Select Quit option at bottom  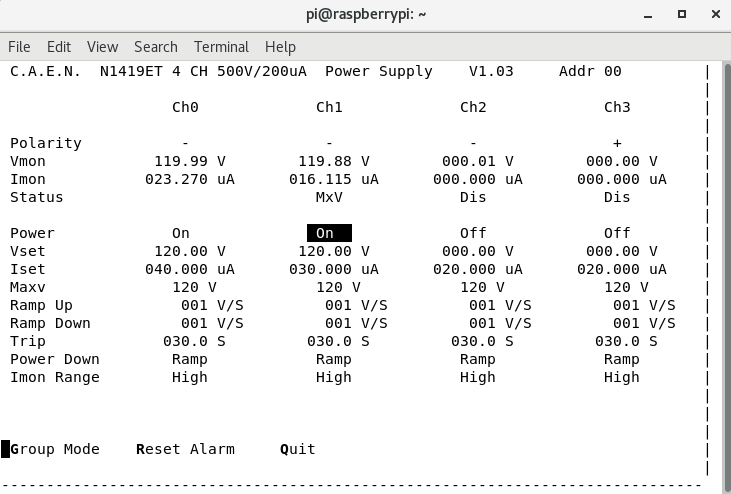[298, 449]
